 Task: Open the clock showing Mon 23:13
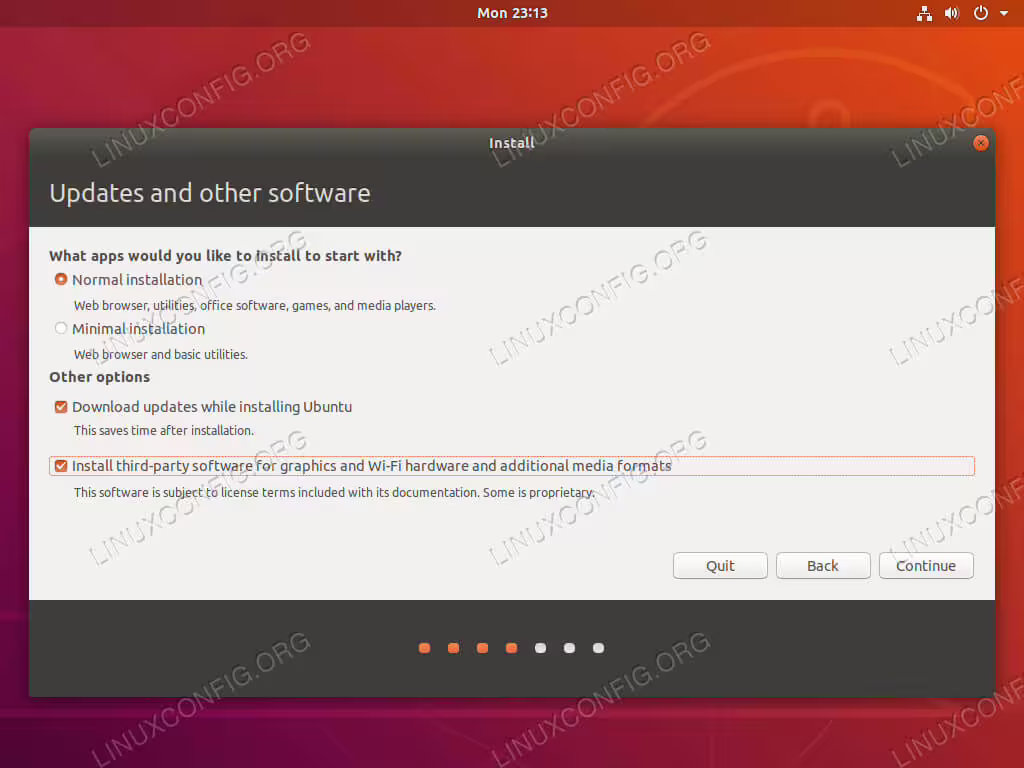(512, 13)
